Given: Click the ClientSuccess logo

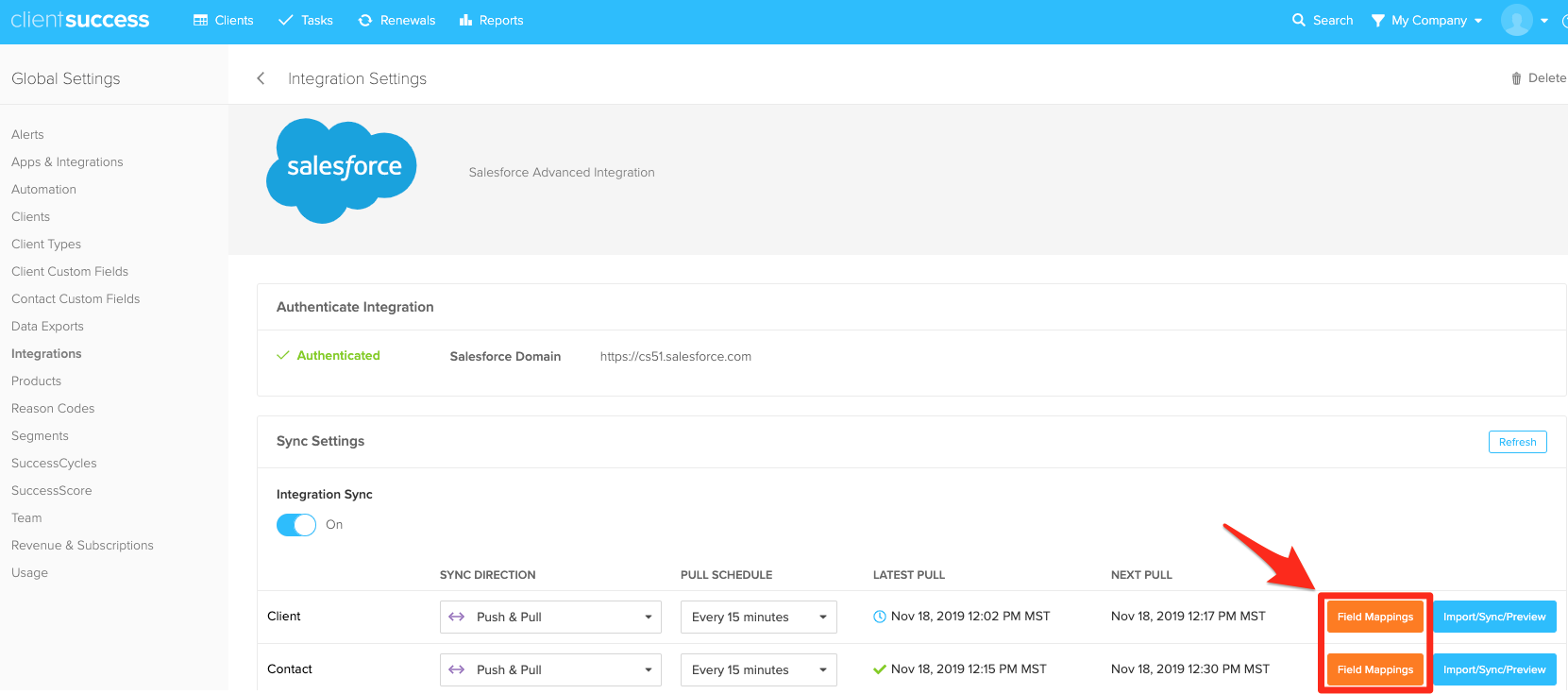Looking at the screenshot, I should [80, 20].
